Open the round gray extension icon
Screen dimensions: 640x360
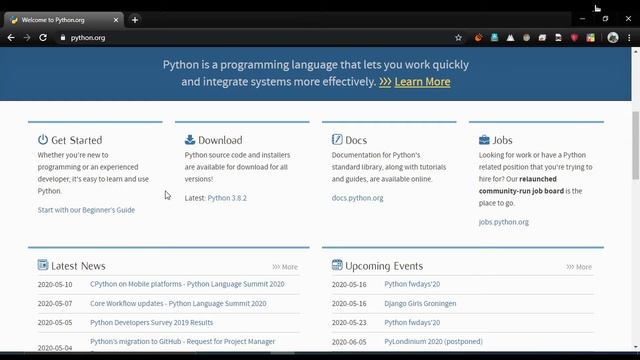pyautogui.click(x=527, y=38)
